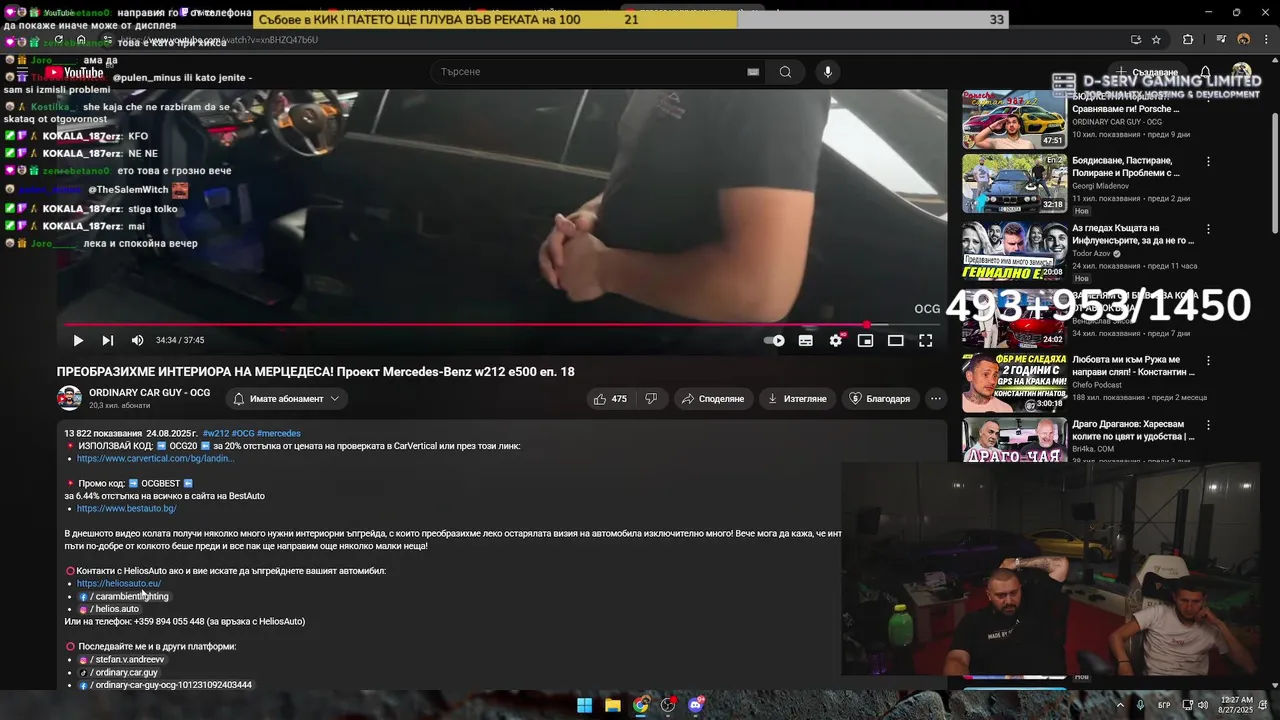The height and width of the screenshot is (720, 1280).
Task: Open YouTube notifications bell
Action: coord(1205,72)
